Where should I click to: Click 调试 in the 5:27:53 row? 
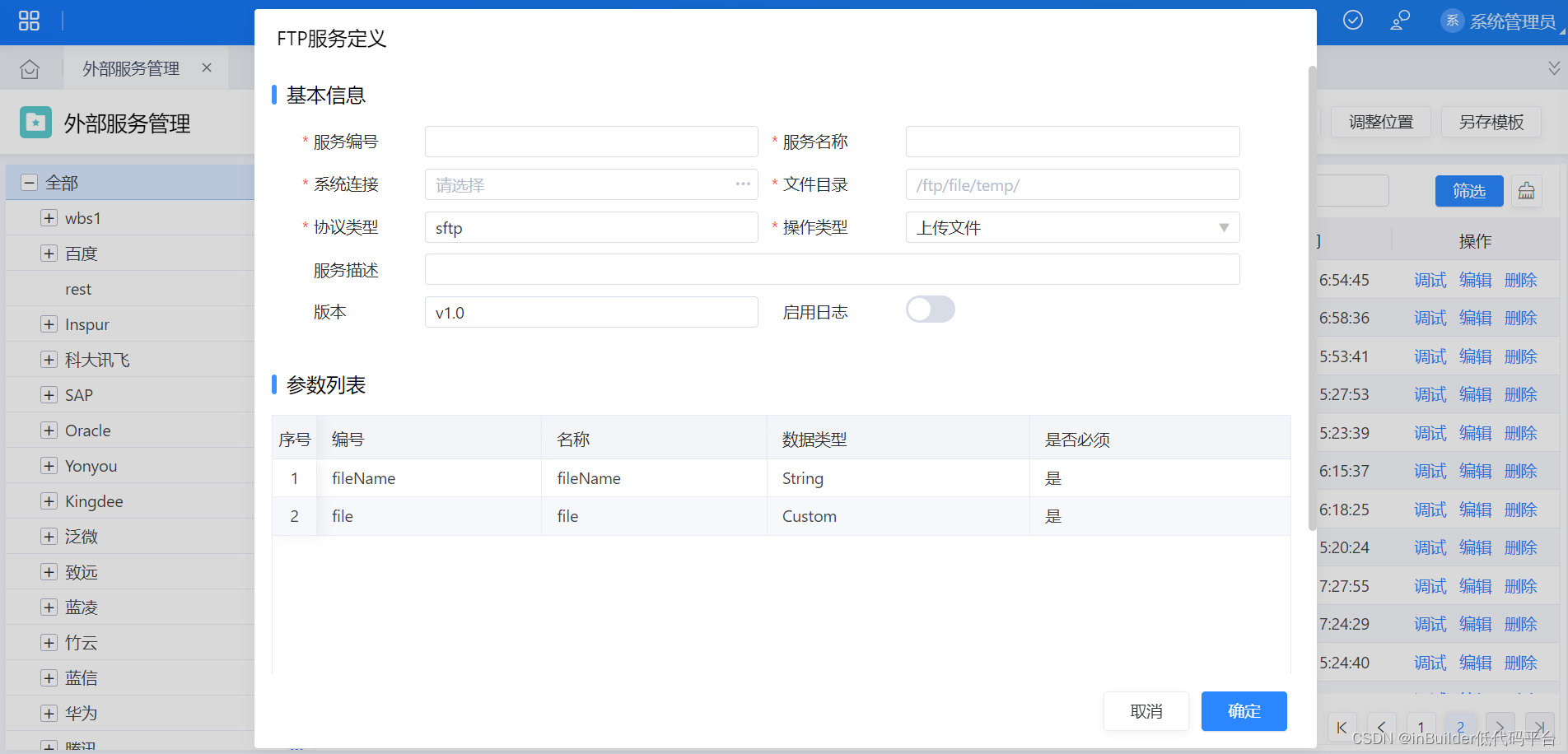pos(1430,394)
